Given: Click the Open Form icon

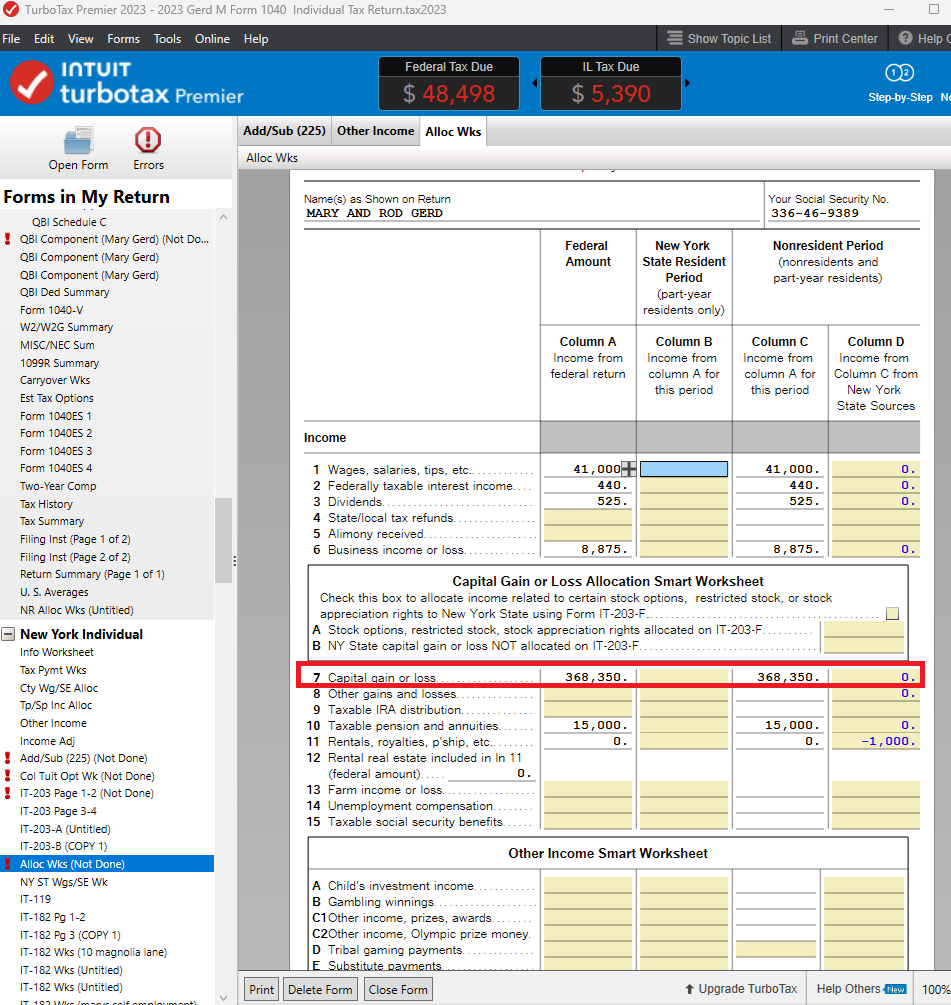Looking at the screenshot, I should [x=78, y=141].
